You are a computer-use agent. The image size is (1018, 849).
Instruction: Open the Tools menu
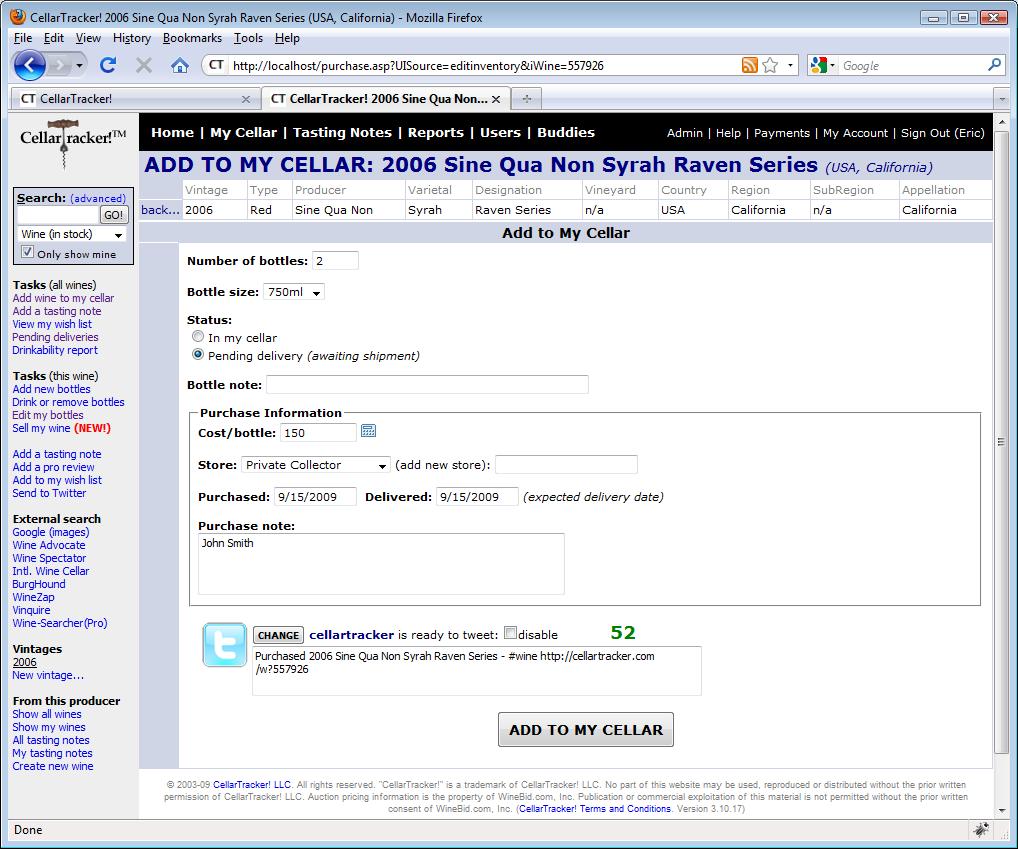pos(248,38)
